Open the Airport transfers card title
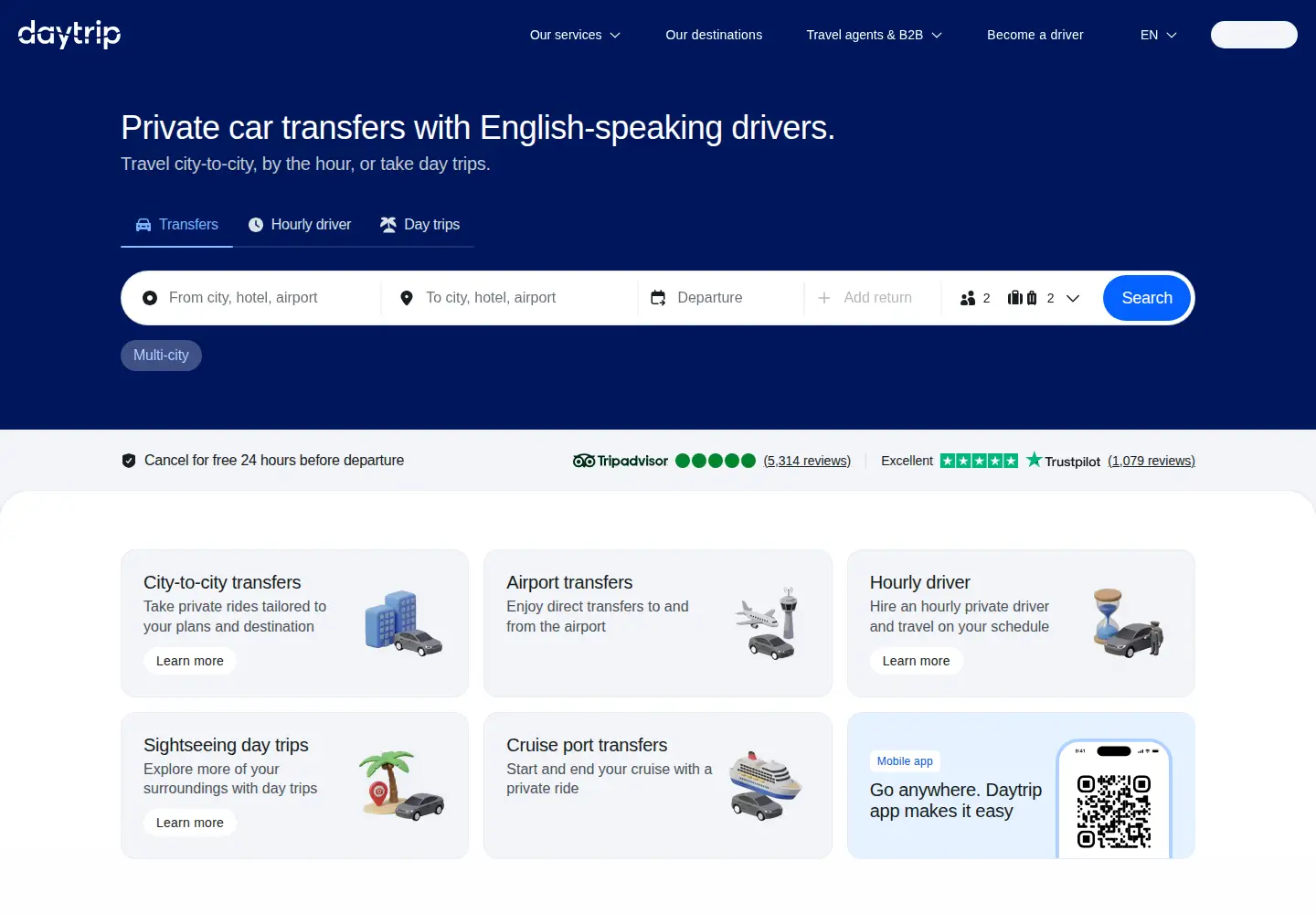1316x914 pixels. pyautogui.click(x=569, y=582)
